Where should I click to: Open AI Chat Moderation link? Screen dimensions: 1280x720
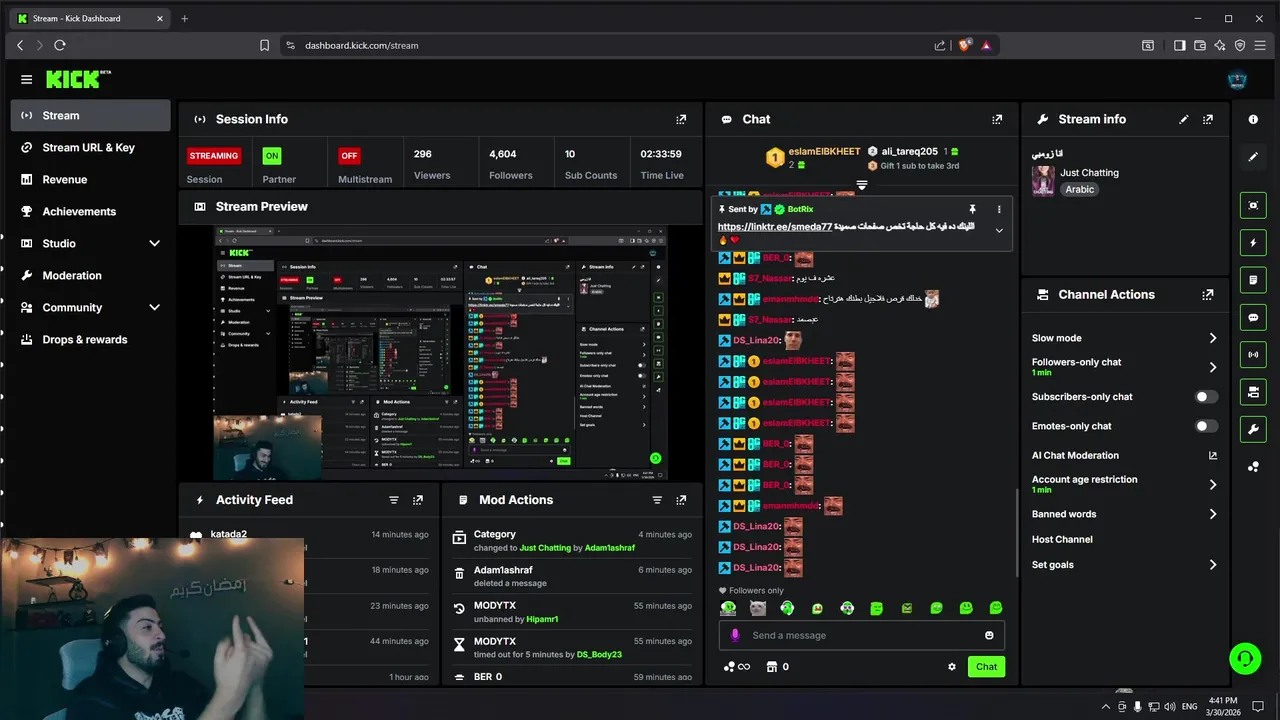pos(1125,455)
